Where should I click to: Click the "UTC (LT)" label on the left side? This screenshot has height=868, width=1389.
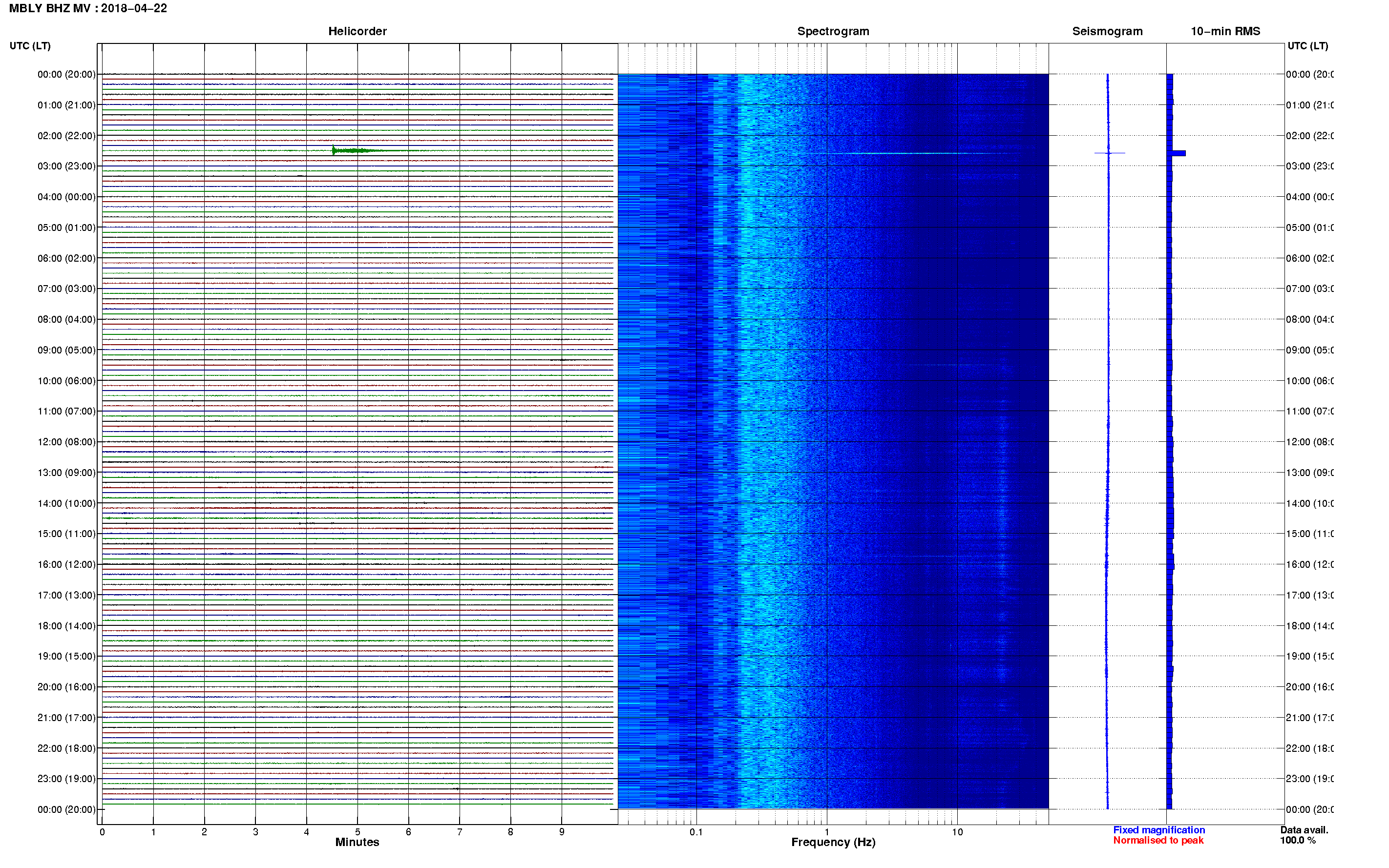[x=30, y=45]
